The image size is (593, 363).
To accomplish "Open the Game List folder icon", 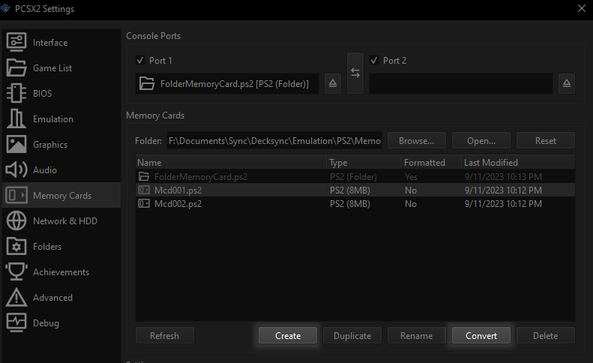I will pos(16,68).
